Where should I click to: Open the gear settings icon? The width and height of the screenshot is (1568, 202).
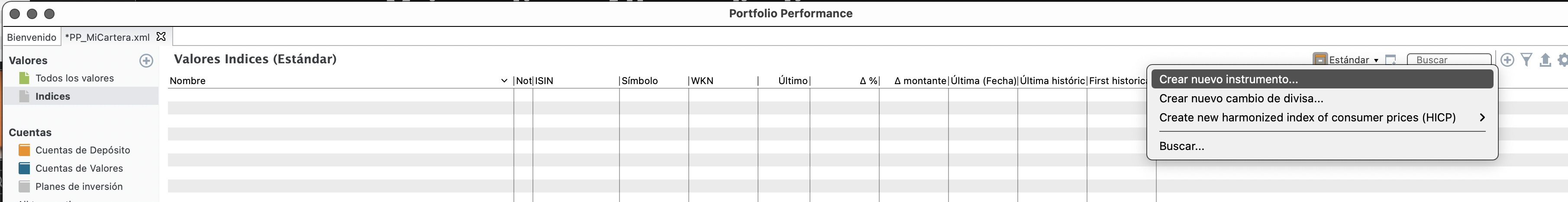[x=1563, y=60]
